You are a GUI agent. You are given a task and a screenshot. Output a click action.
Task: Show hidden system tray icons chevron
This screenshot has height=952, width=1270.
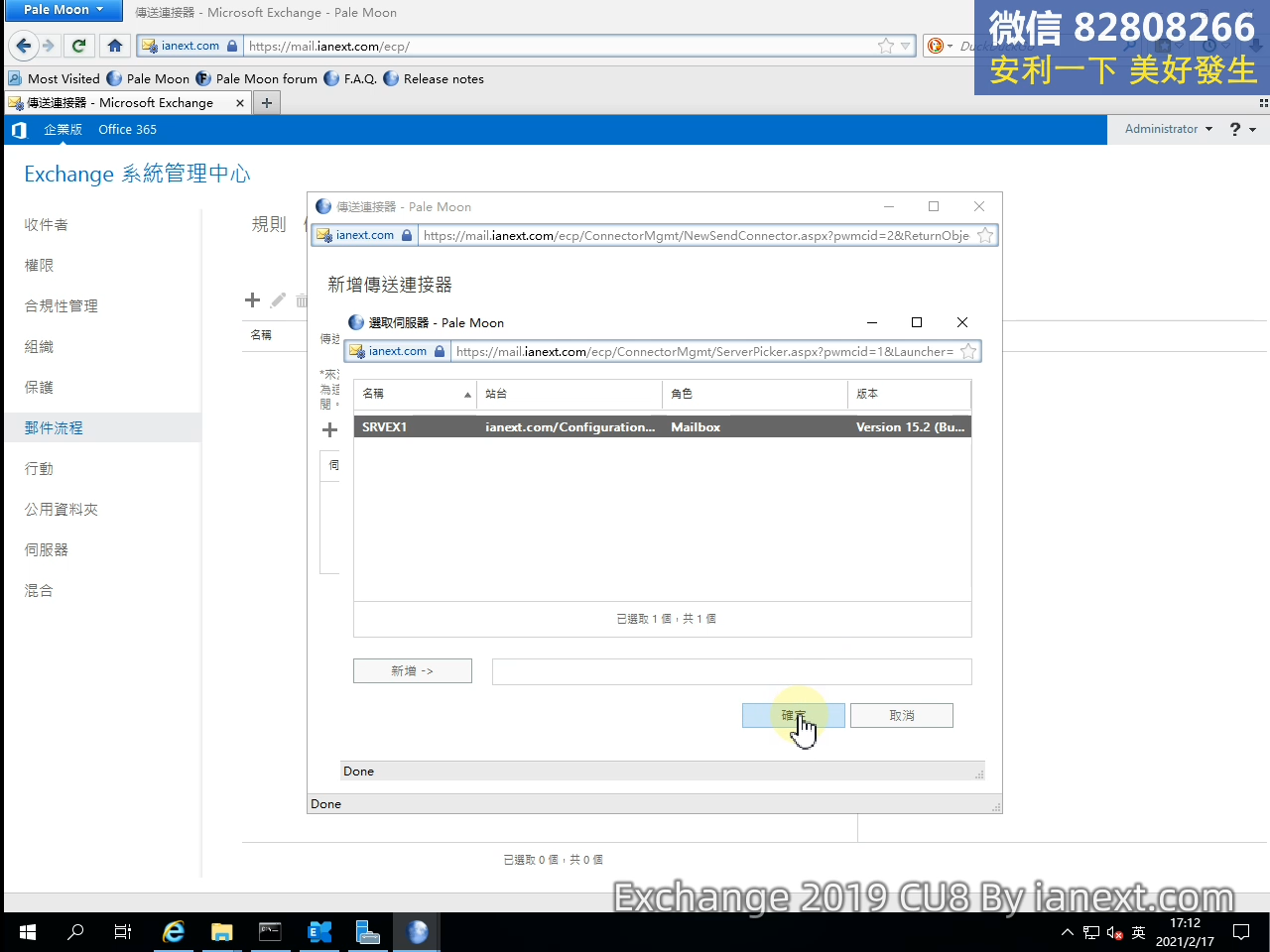pyautogui.click(x=1067, y=932)
